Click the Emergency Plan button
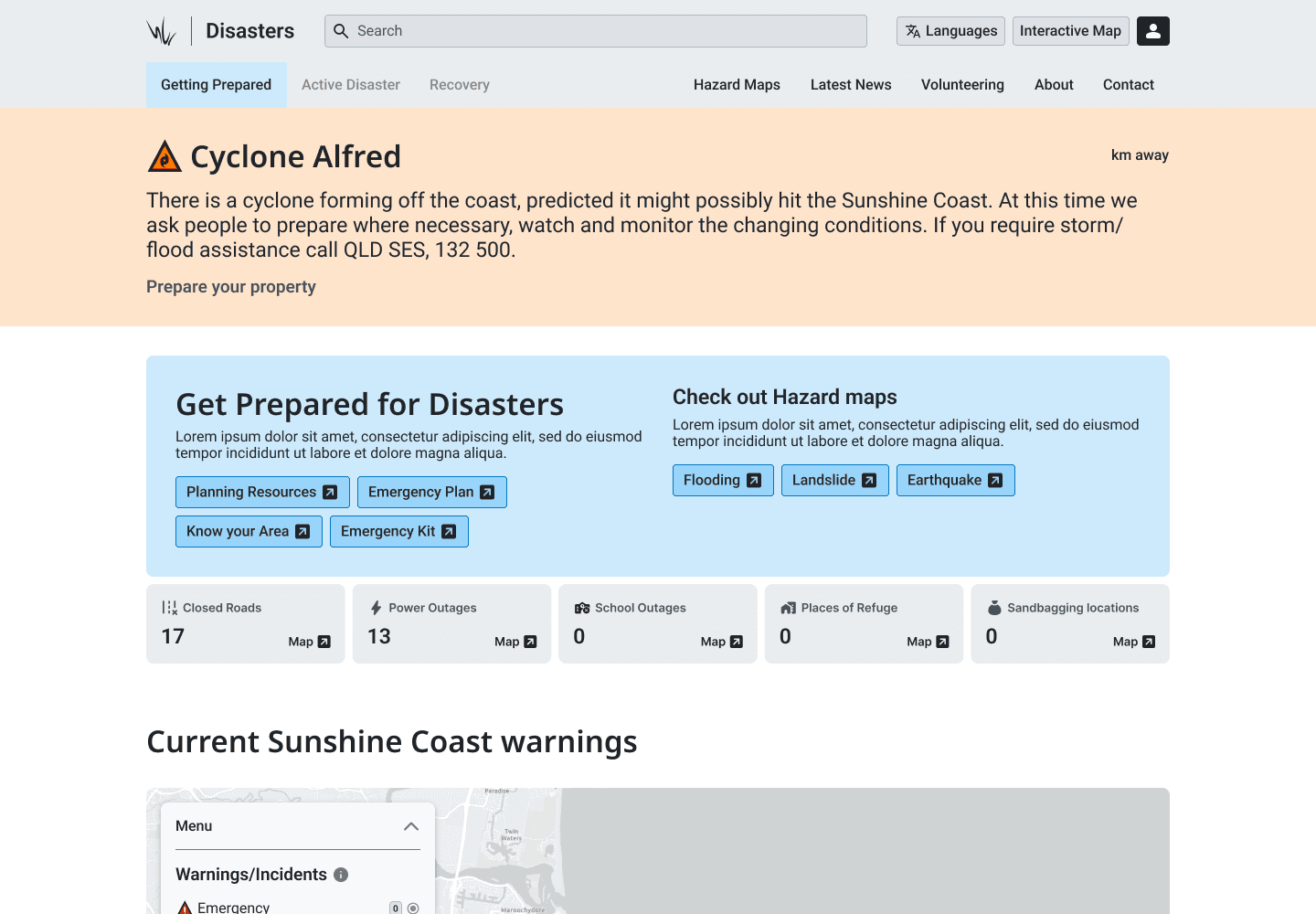Screen dimensions: 1316x914 click(431, 492)
